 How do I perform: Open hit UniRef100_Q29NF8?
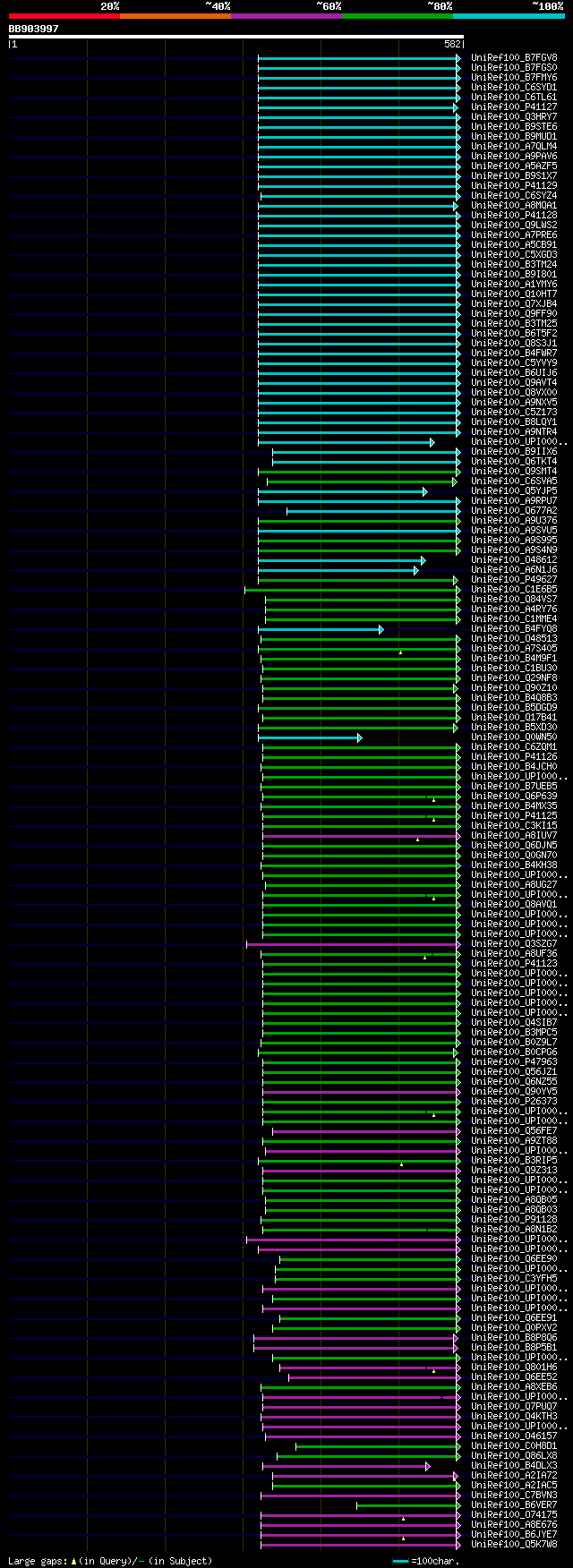coord(514,678)
